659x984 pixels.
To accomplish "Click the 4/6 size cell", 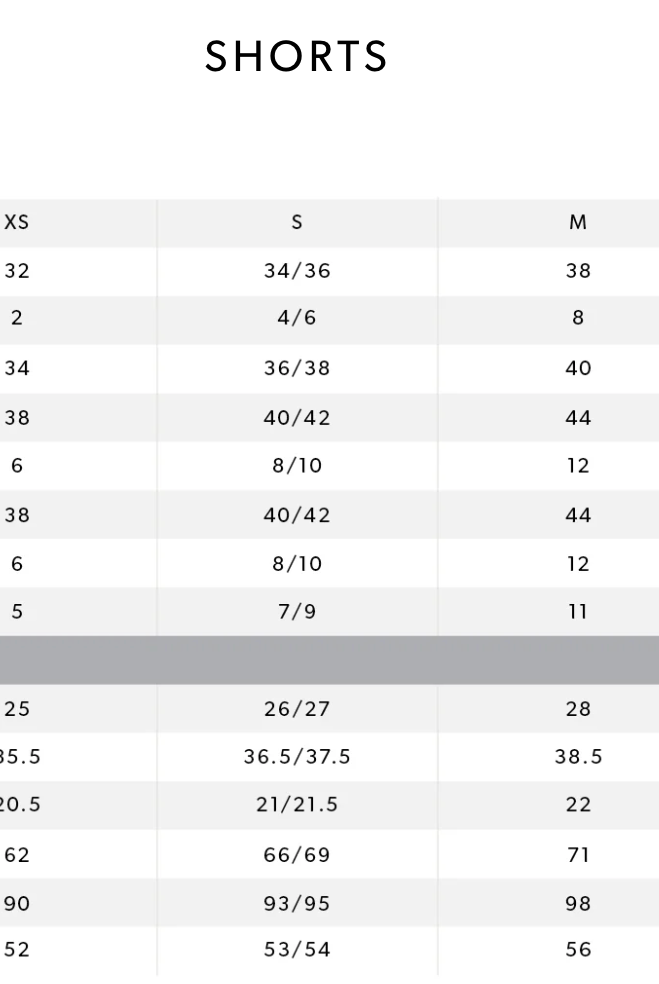I will point(297,318).
